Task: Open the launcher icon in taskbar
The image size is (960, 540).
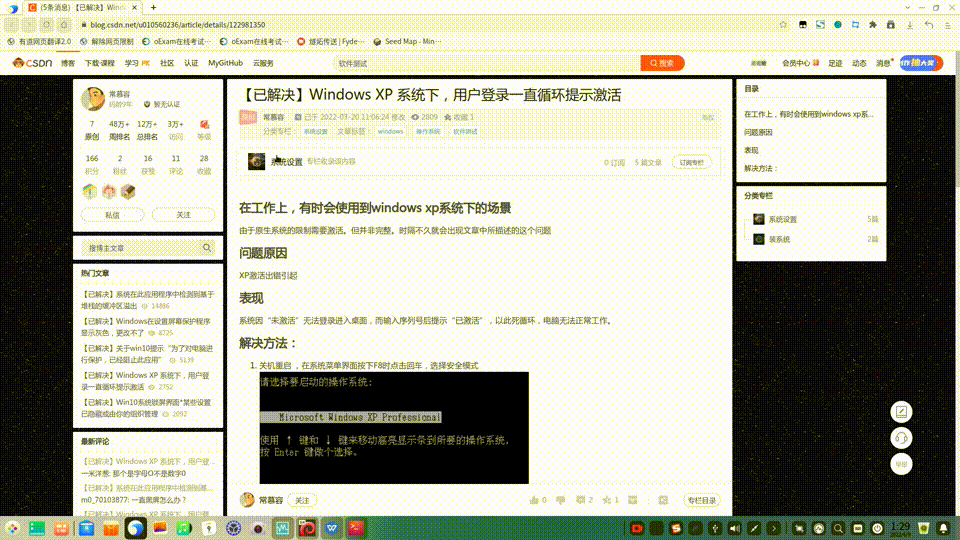Action: click(x=12, y=528)
